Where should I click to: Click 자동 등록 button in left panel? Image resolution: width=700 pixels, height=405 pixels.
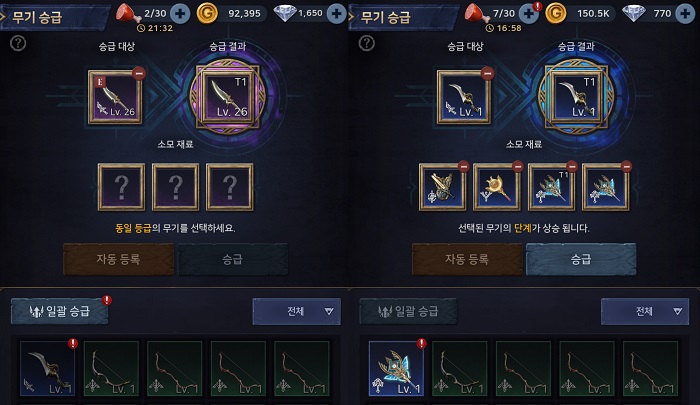click(118, 259)
